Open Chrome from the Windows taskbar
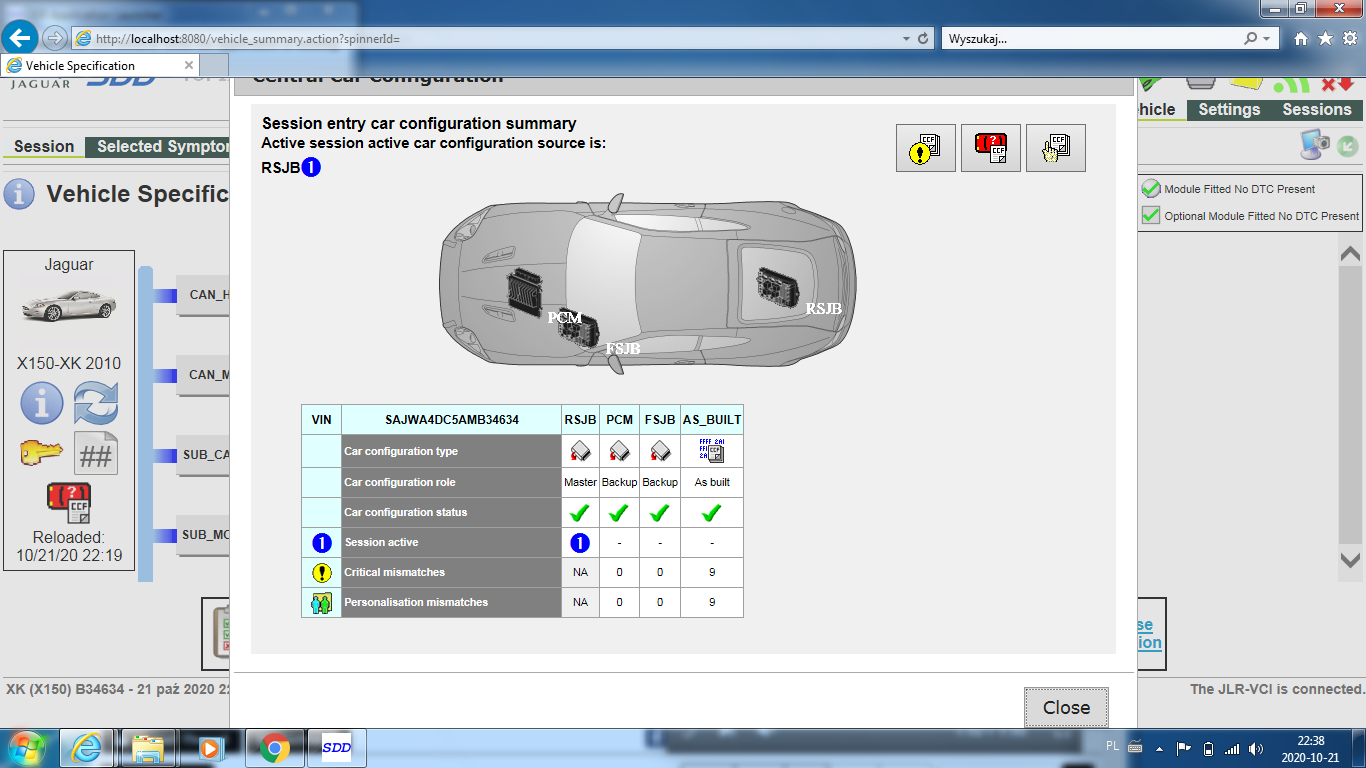Screen dimensions: 1366x768 275,747
